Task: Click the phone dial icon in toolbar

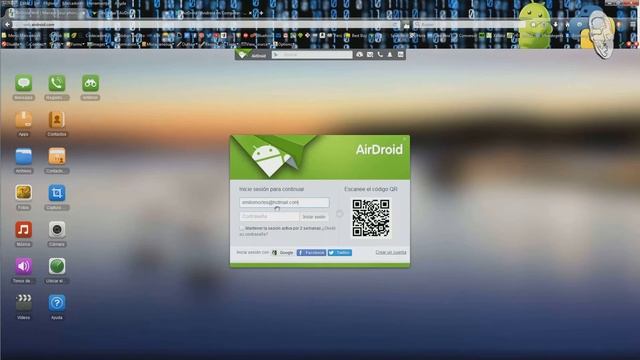Action: coord(380,55)
